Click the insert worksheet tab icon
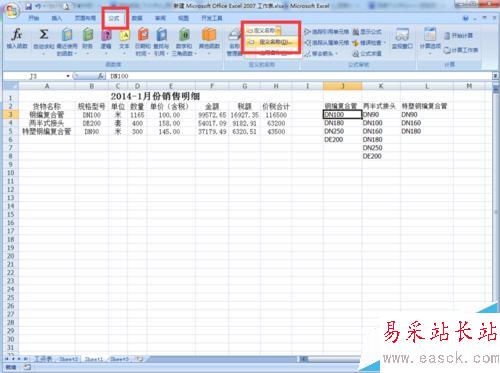Image resolution: width=500 pixels, height=373 pixels. click(x=139, y=359)
